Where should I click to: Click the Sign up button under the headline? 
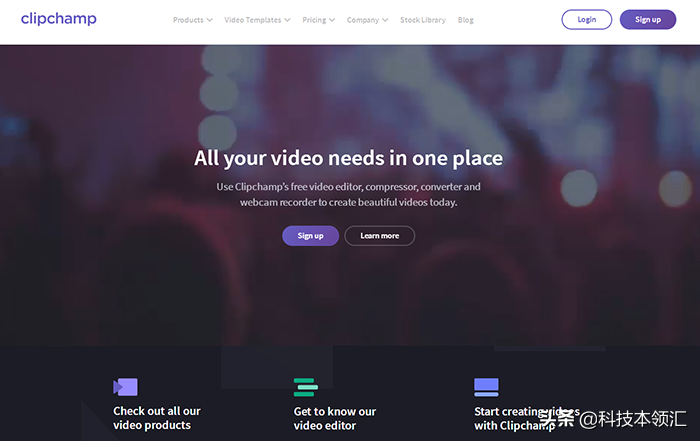pyautogui.click(x=310, y=236)
